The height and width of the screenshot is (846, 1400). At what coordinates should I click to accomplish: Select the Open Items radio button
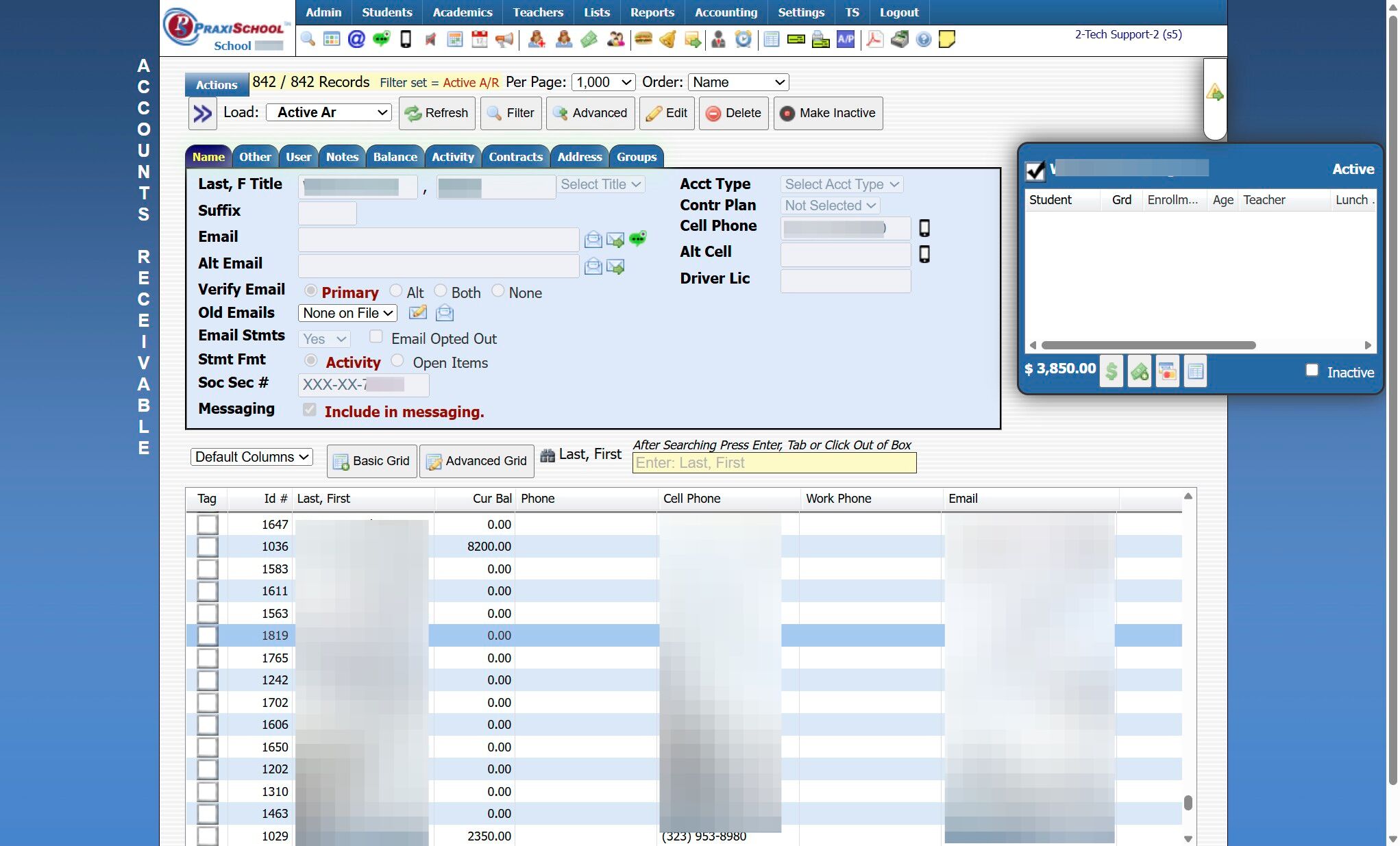tap(397, 360)
